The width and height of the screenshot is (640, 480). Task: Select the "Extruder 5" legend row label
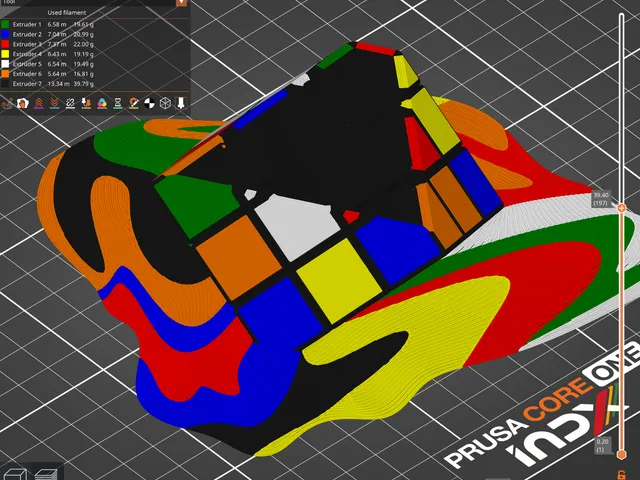pos(27,64)
